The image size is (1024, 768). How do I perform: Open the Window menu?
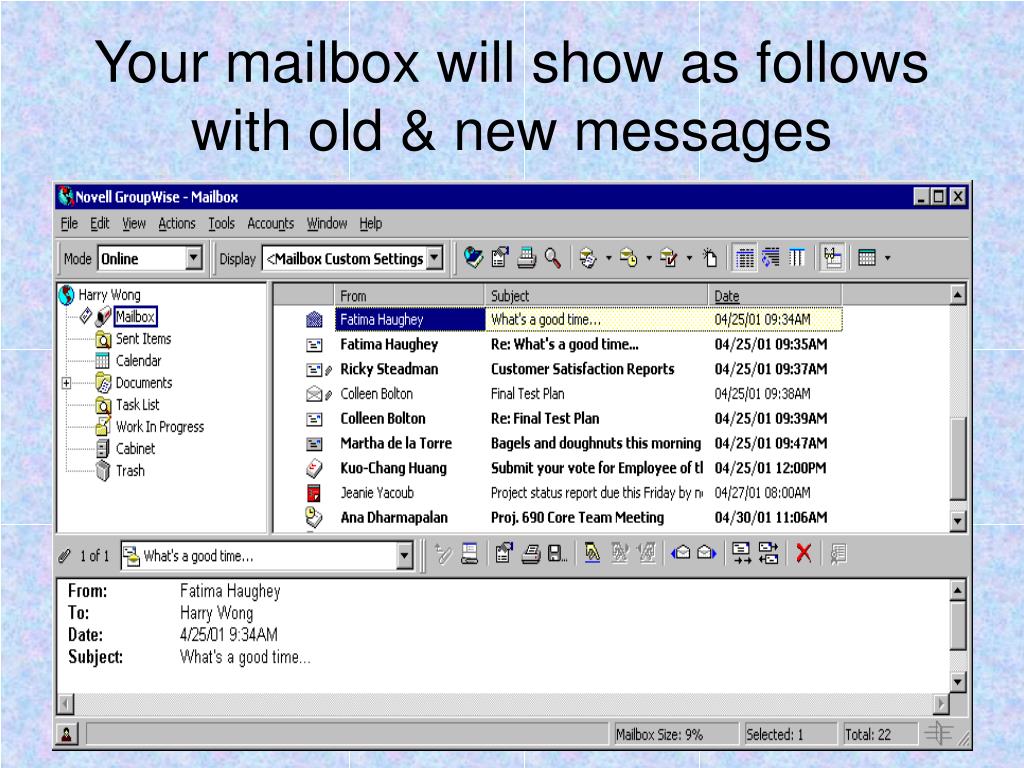coord(327,224)
